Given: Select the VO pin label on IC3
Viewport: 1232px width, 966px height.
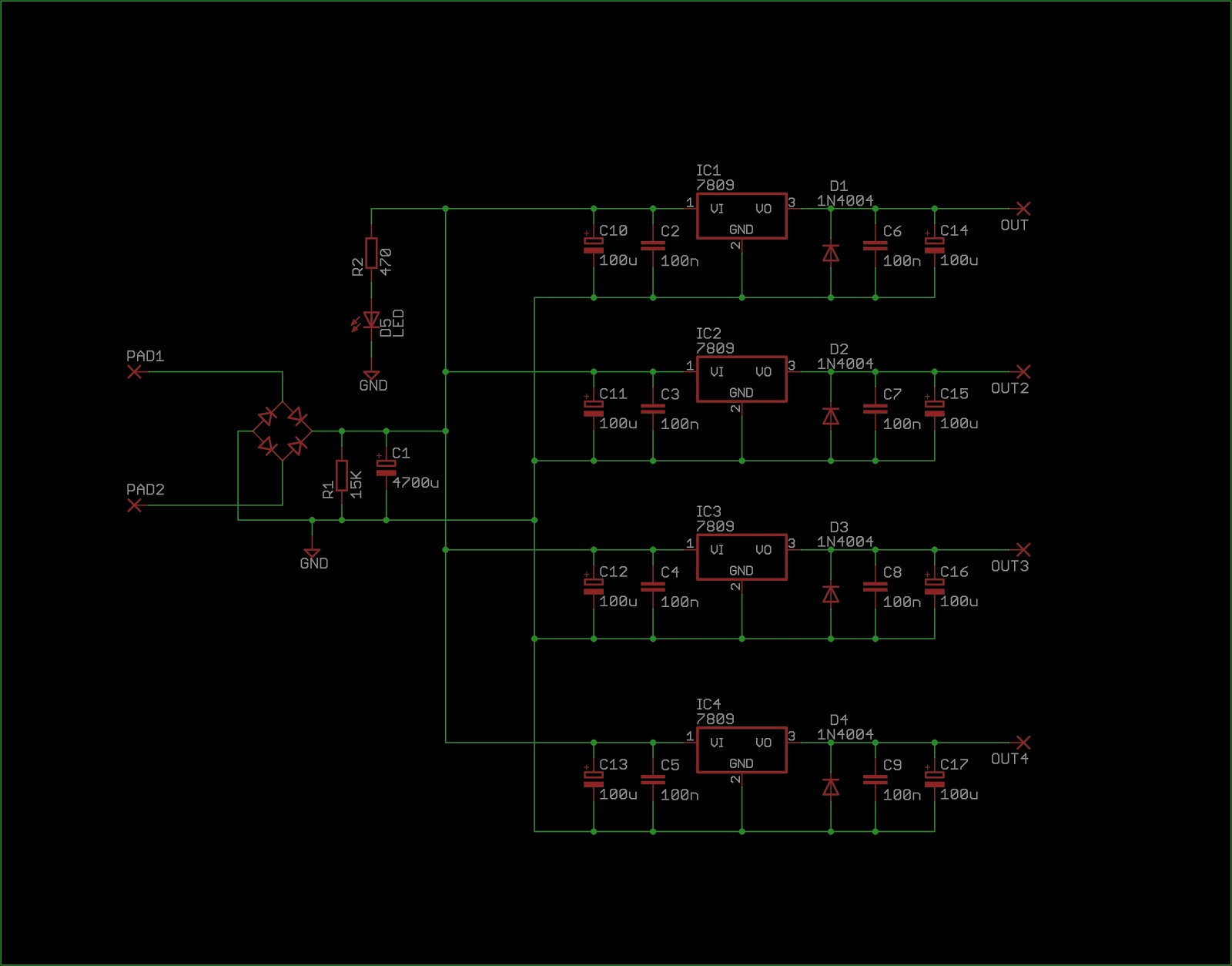Looking at the screenshot, I should (x=763, y=549).
